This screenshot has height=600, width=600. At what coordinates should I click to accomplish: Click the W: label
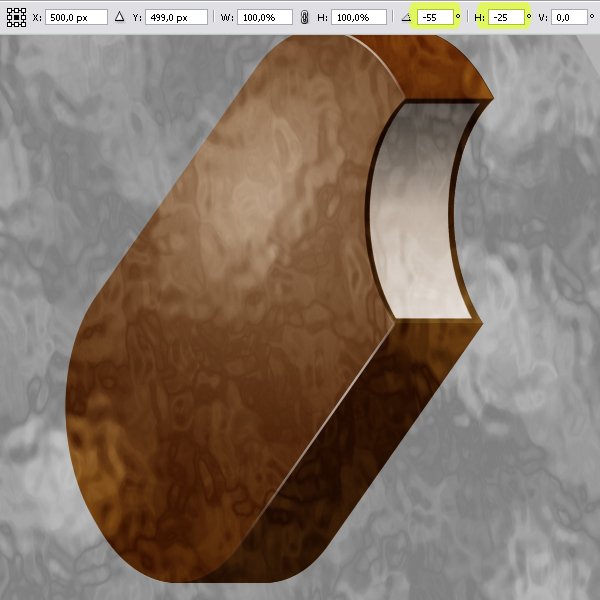tap(227, 18)
